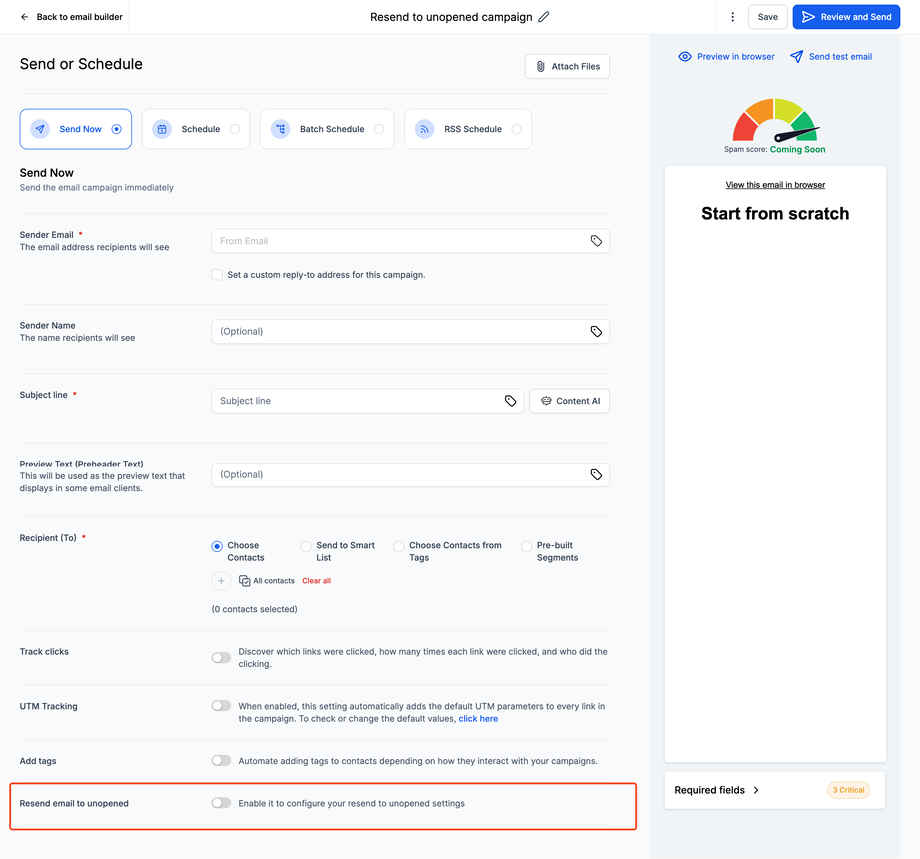This screenshot has width=920, height=859.
Task: Open the three-dot more options menu
Action: [733, 17]
